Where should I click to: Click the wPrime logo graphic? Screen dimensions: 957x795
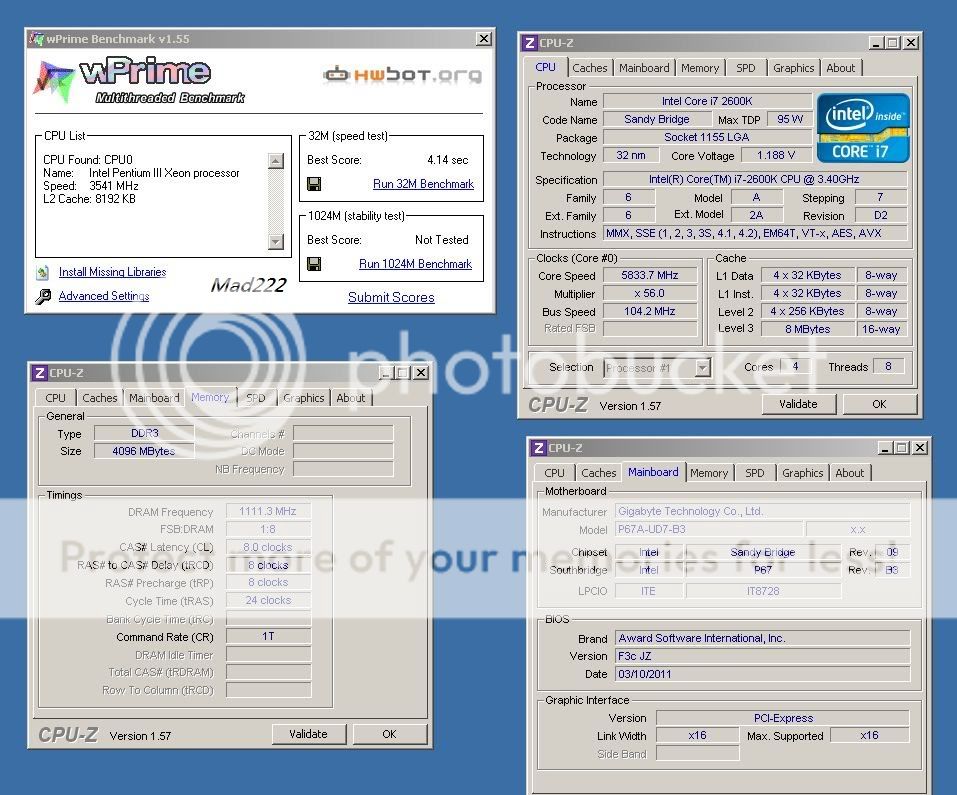click(x=139, y=81)
